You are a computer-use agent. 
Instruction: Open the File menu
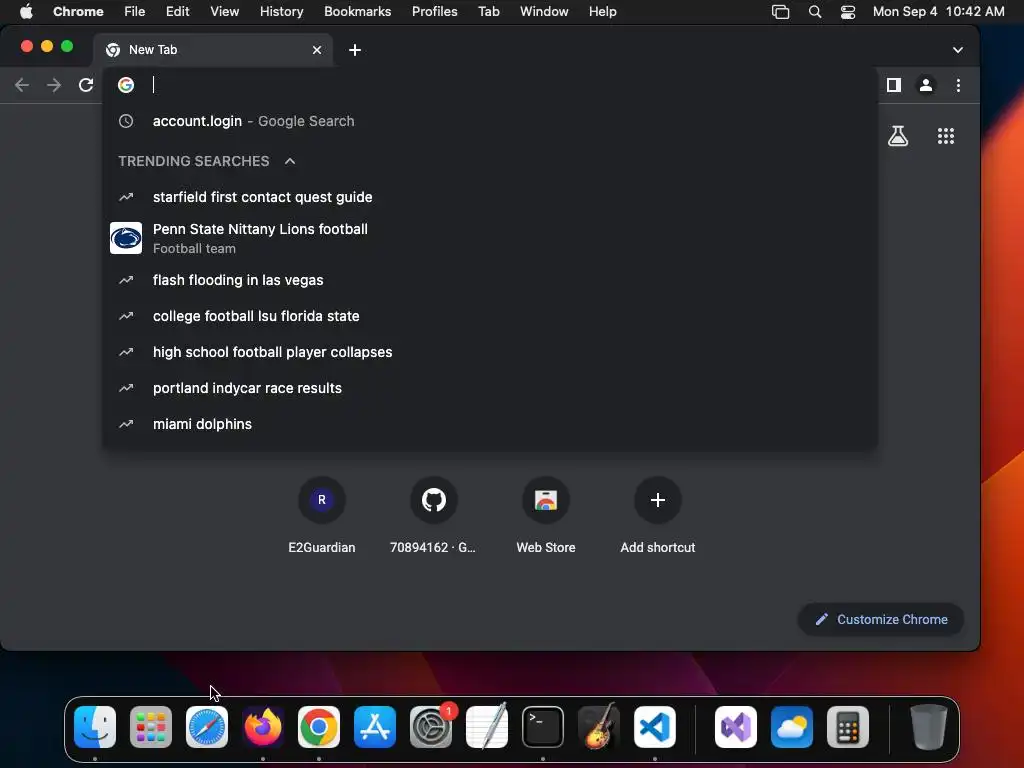tap(135, 11)
